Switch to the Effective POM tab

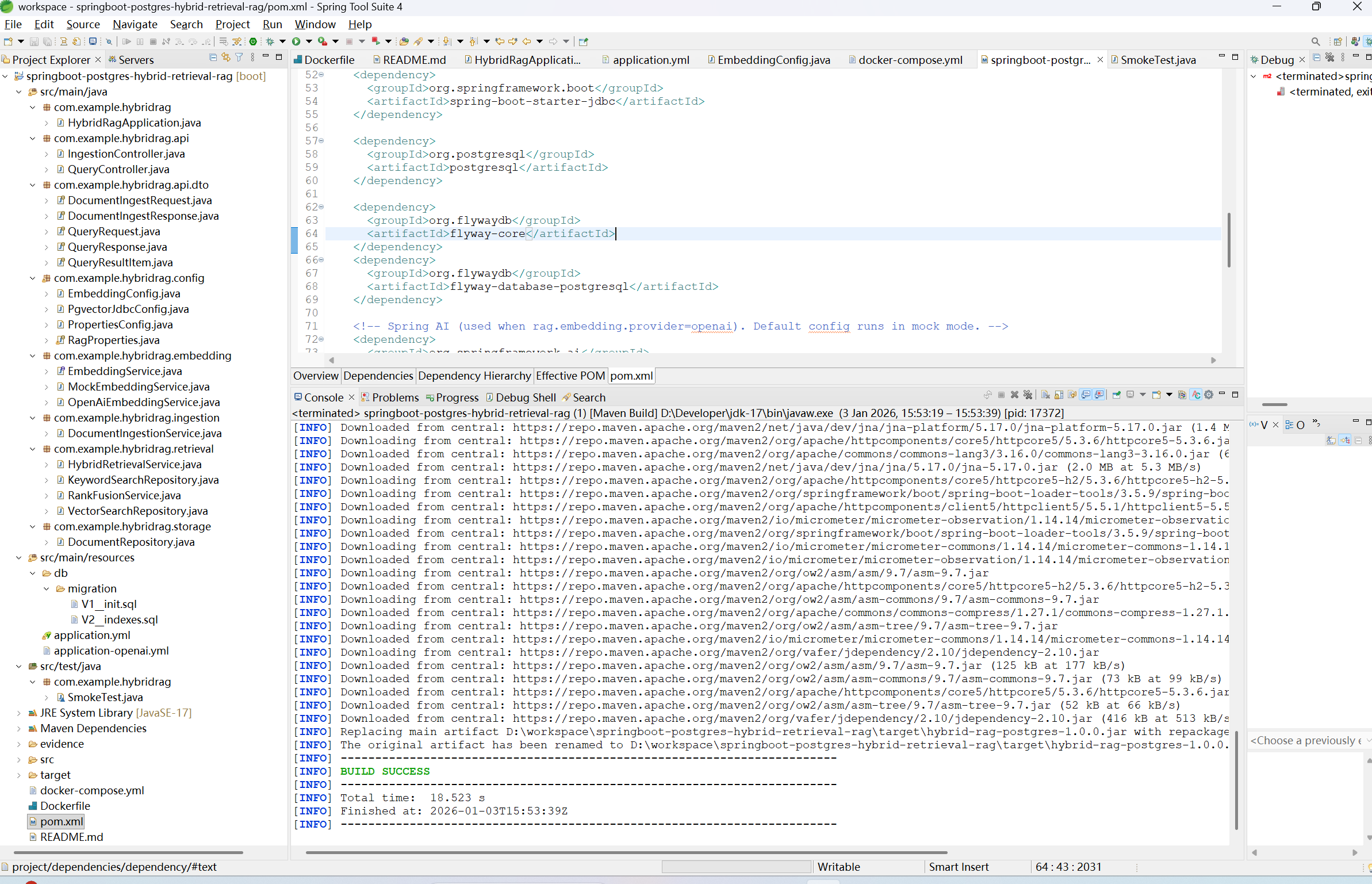coord(570,376)
